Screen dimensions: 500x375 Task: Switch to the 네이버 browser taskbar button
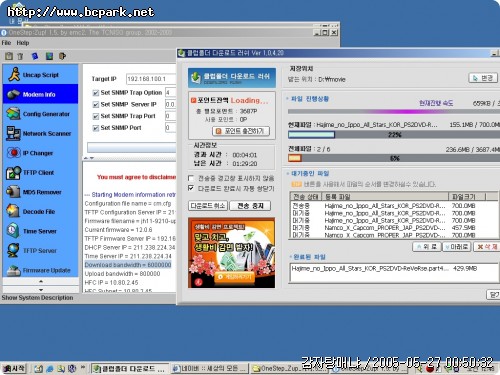point(209,369)
